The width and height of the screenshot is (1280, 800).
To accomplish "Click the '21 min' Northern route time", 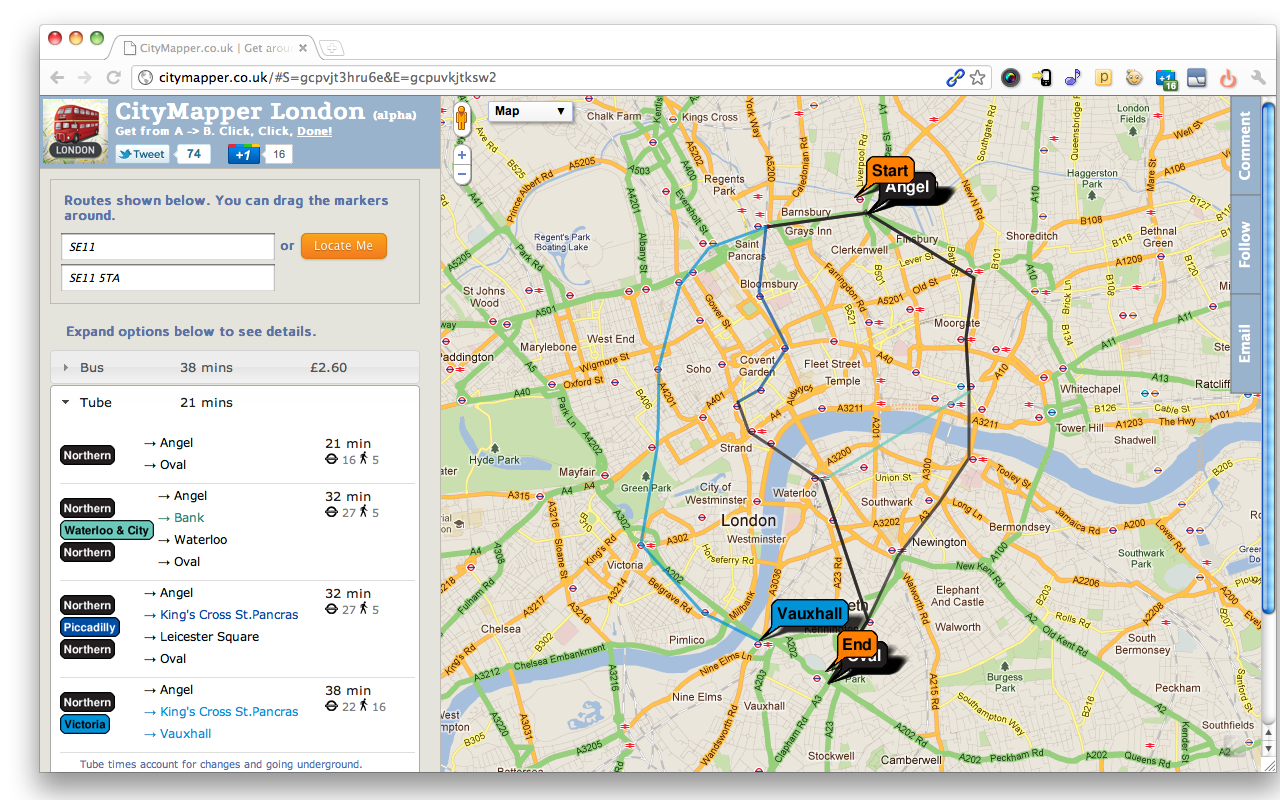I will point(348,443).
